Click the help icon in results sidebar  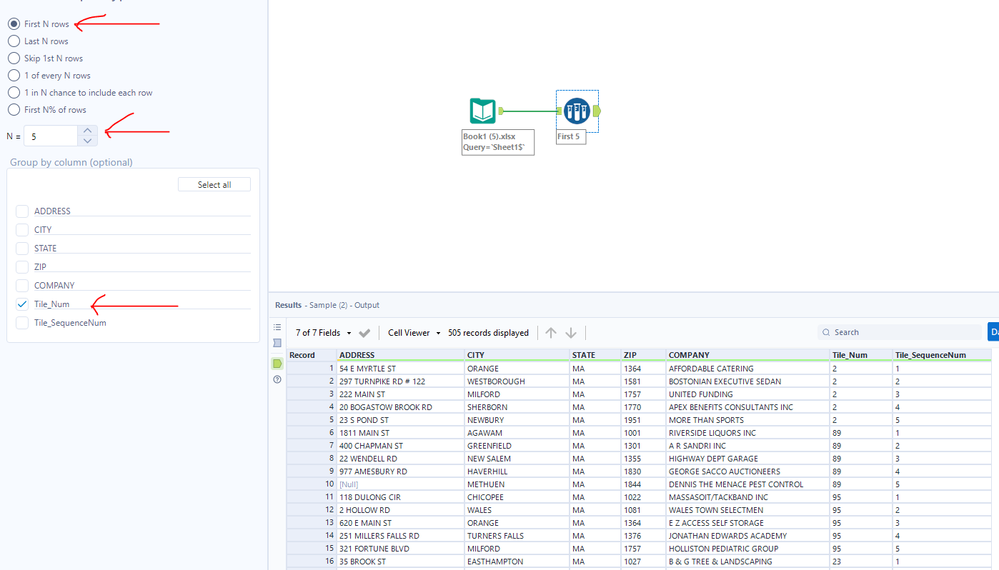[277, 380]
